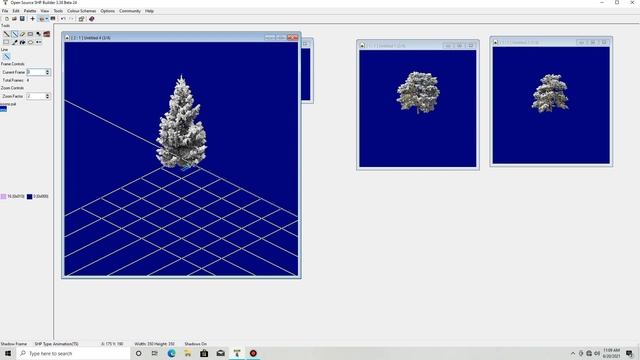Click the 'Width: 350 Height: 350' status text

coord(154,344)
